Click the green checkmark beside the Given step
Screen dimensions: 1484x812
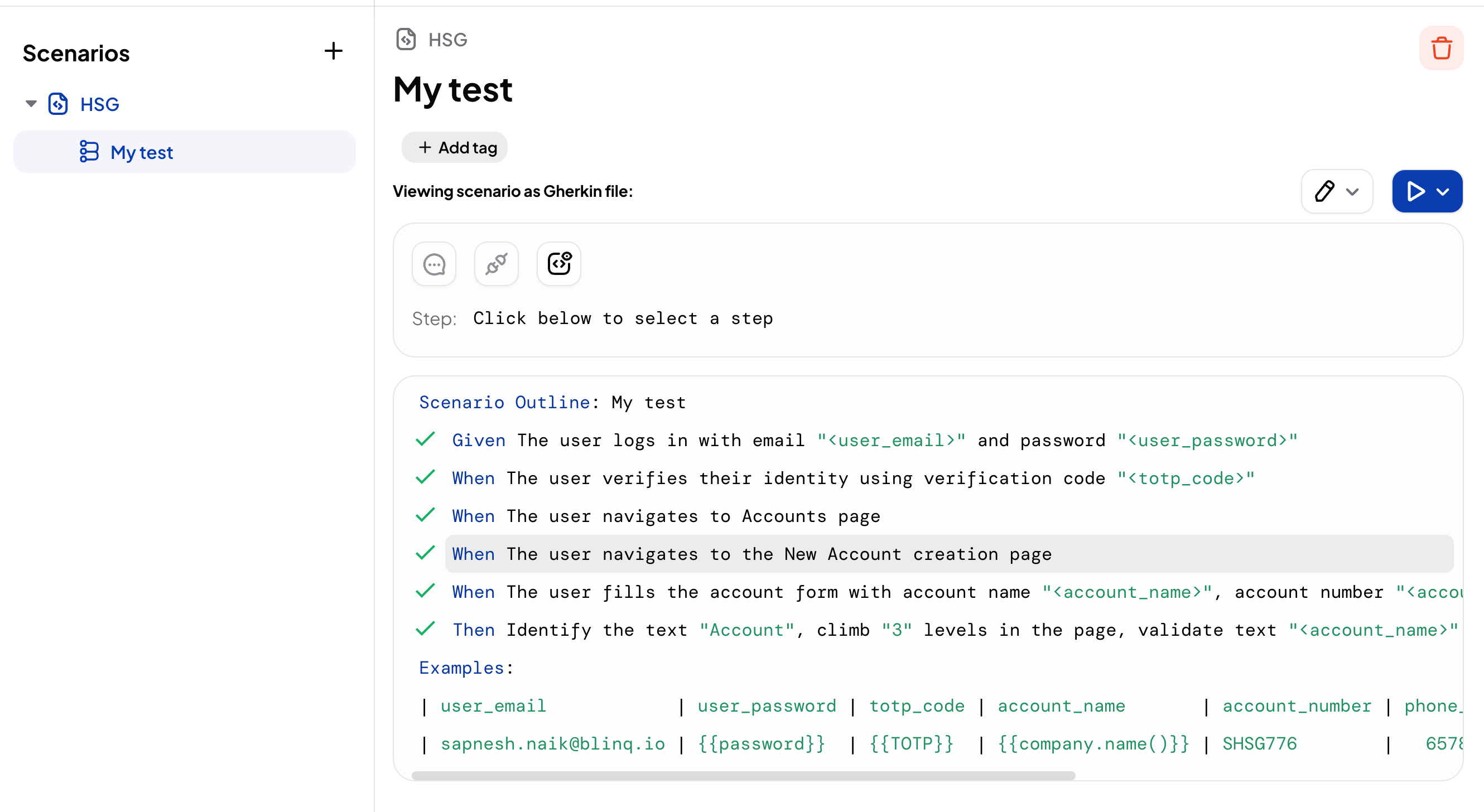click(425, 439)
